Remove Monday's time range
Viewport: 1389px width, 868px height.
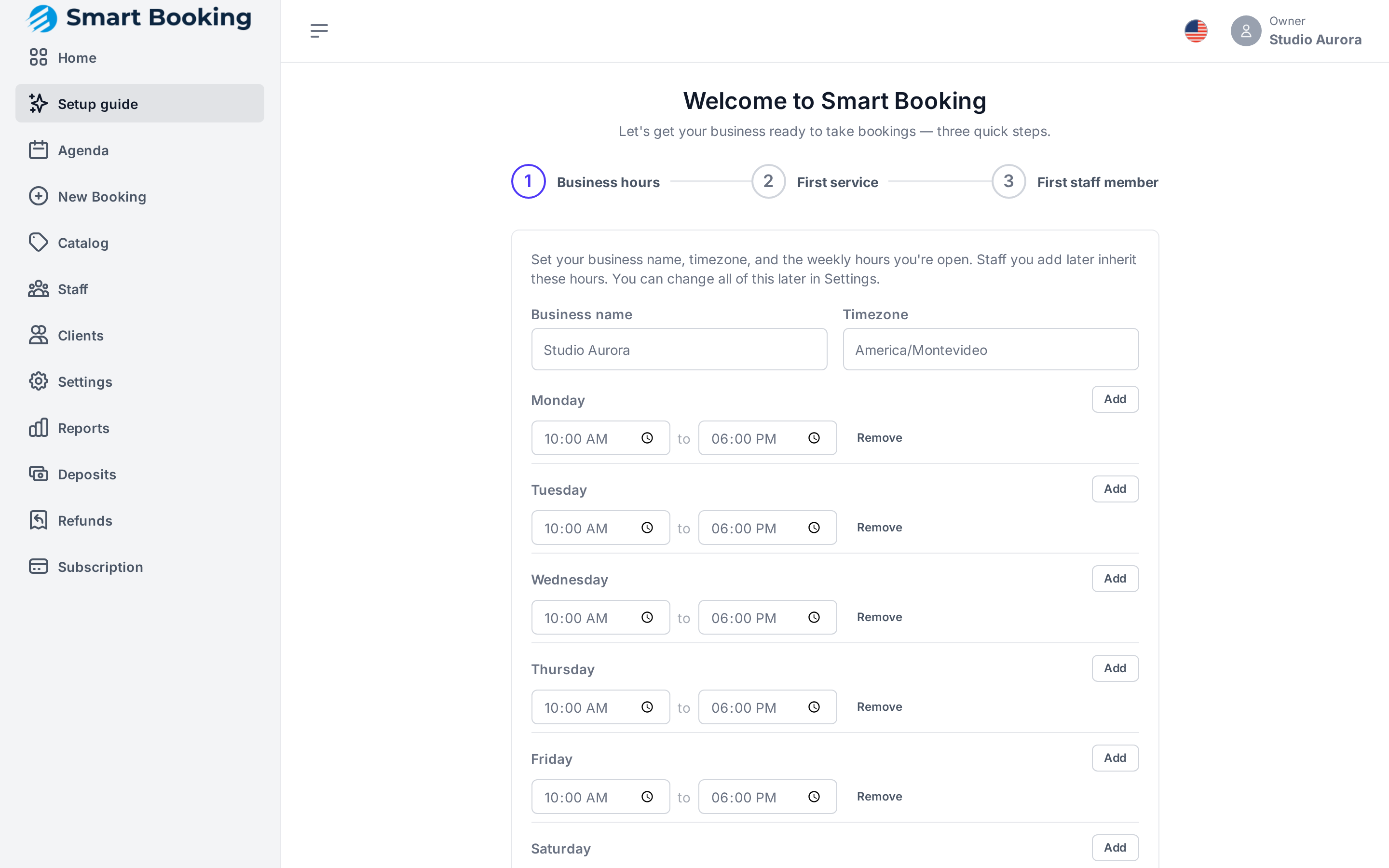point(879,438)
